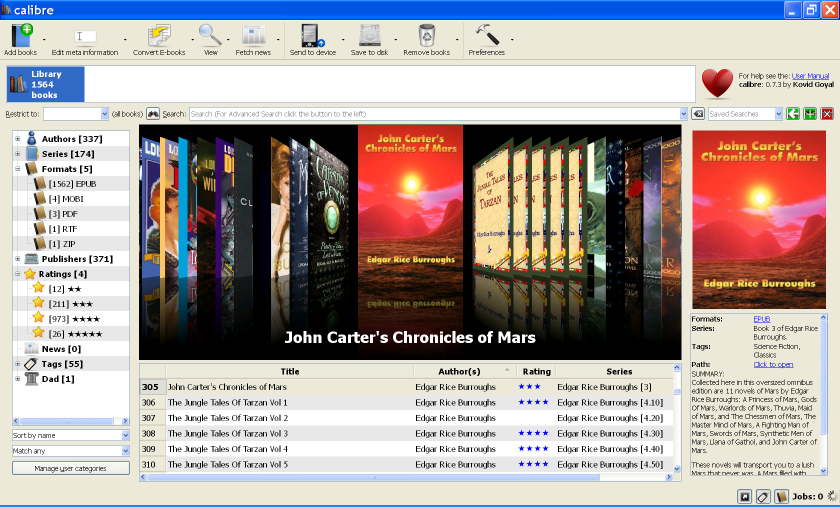Select the EPUB format filter in the tree
The height and width of the screenshot is (507, 840).
tap(71, 184)
